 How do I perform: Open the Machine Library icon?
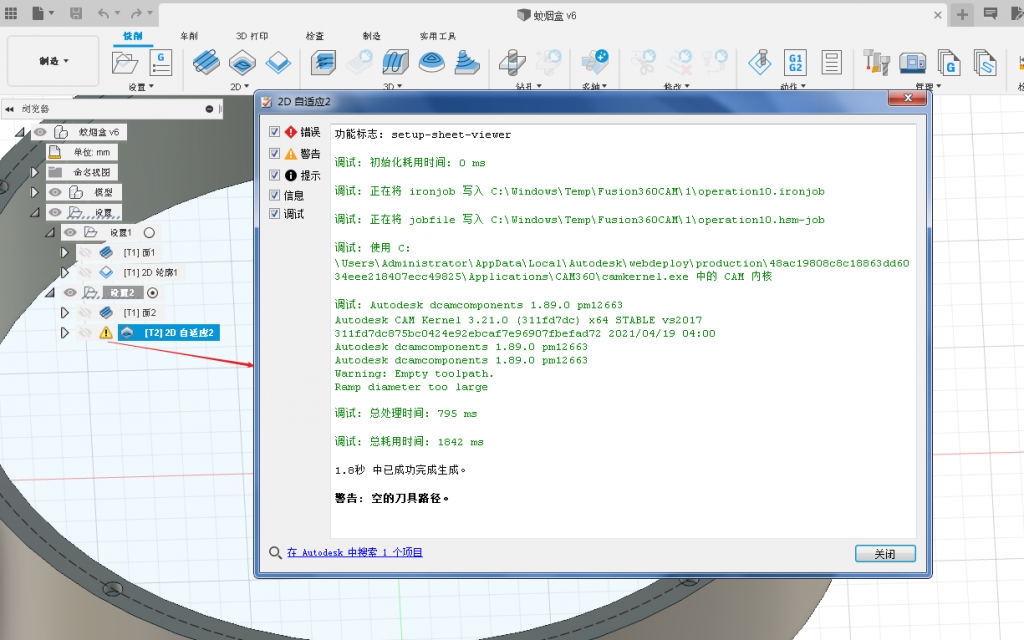click(x=912, y=63)
